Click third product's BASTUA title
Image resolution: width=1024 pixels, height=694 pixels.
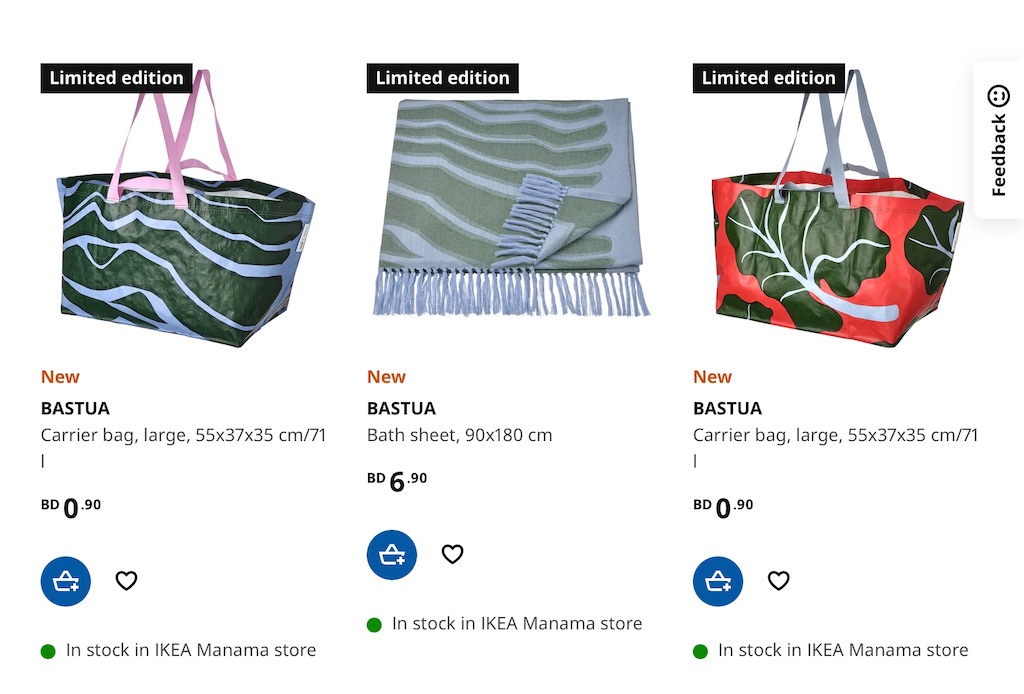click(728, 408)
